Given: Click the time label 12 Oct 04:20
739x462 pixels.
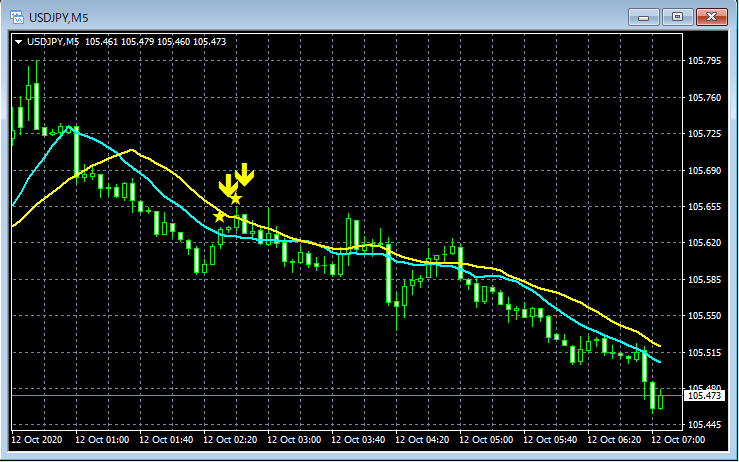Looking at the screenshot, I should 422,440.
